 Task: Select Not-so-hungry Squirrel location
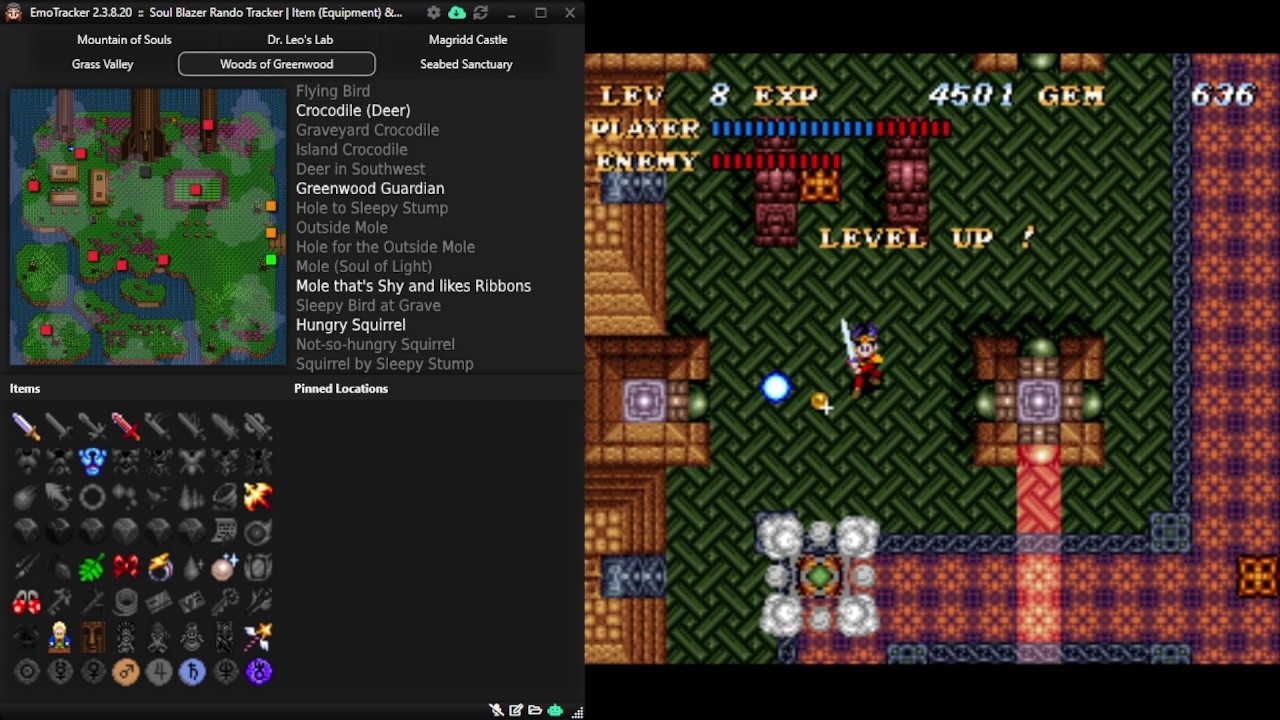pos(375,344)
